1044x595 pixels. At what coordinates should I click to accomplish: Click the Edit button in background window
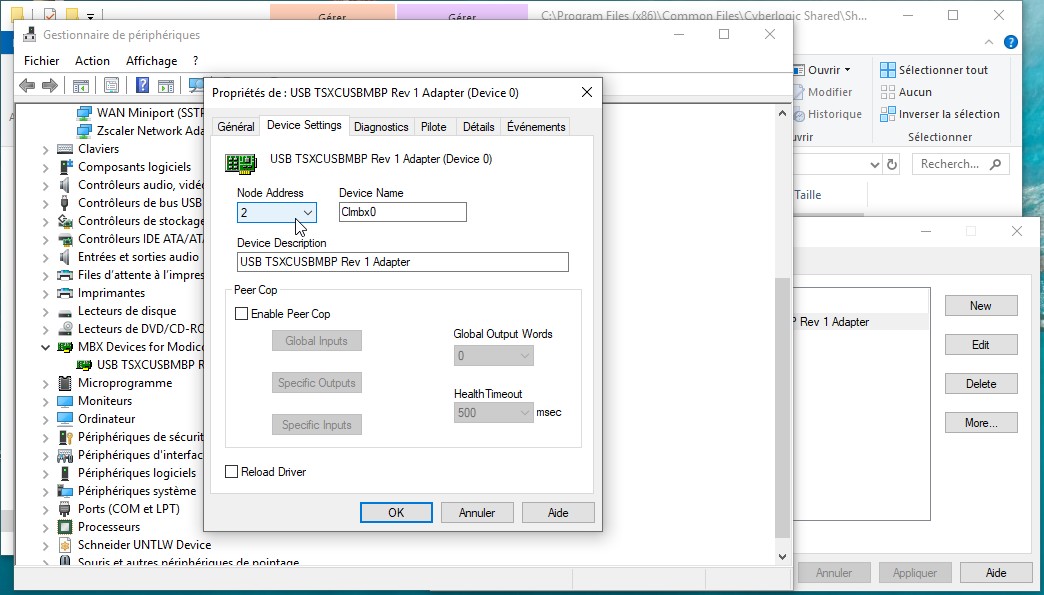pyautogui.click(x=981, y=345)
